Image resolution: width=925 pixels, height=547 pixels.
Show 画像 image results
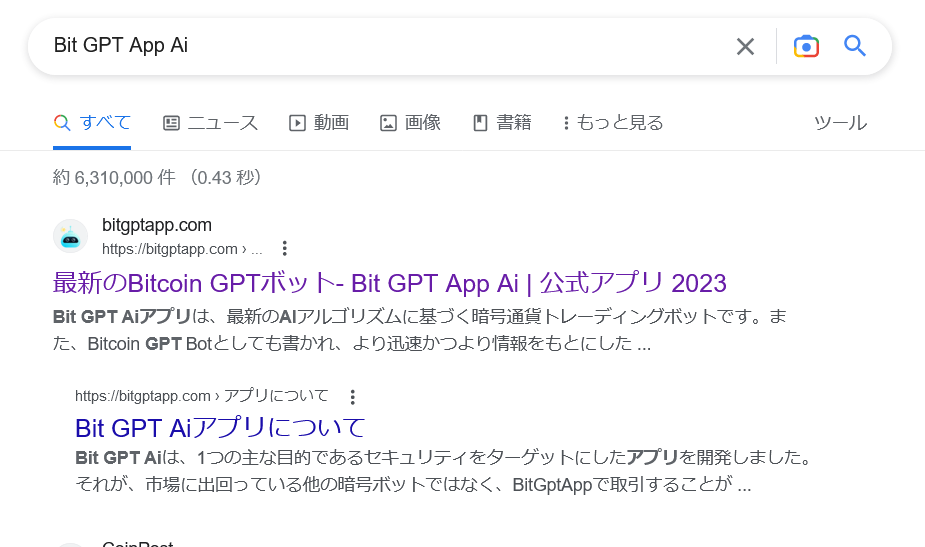coord(410,123)
